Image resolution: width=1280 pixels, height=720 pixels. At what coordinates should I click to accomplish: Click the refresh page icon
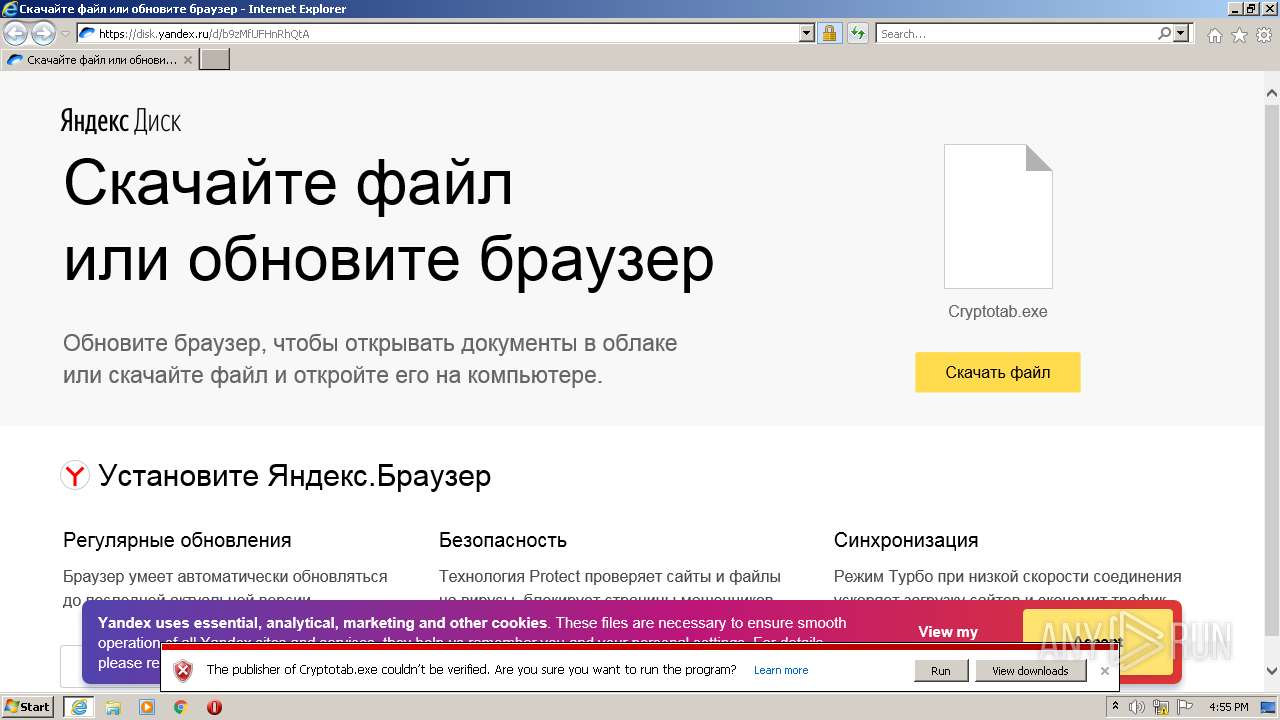(857, 33)
